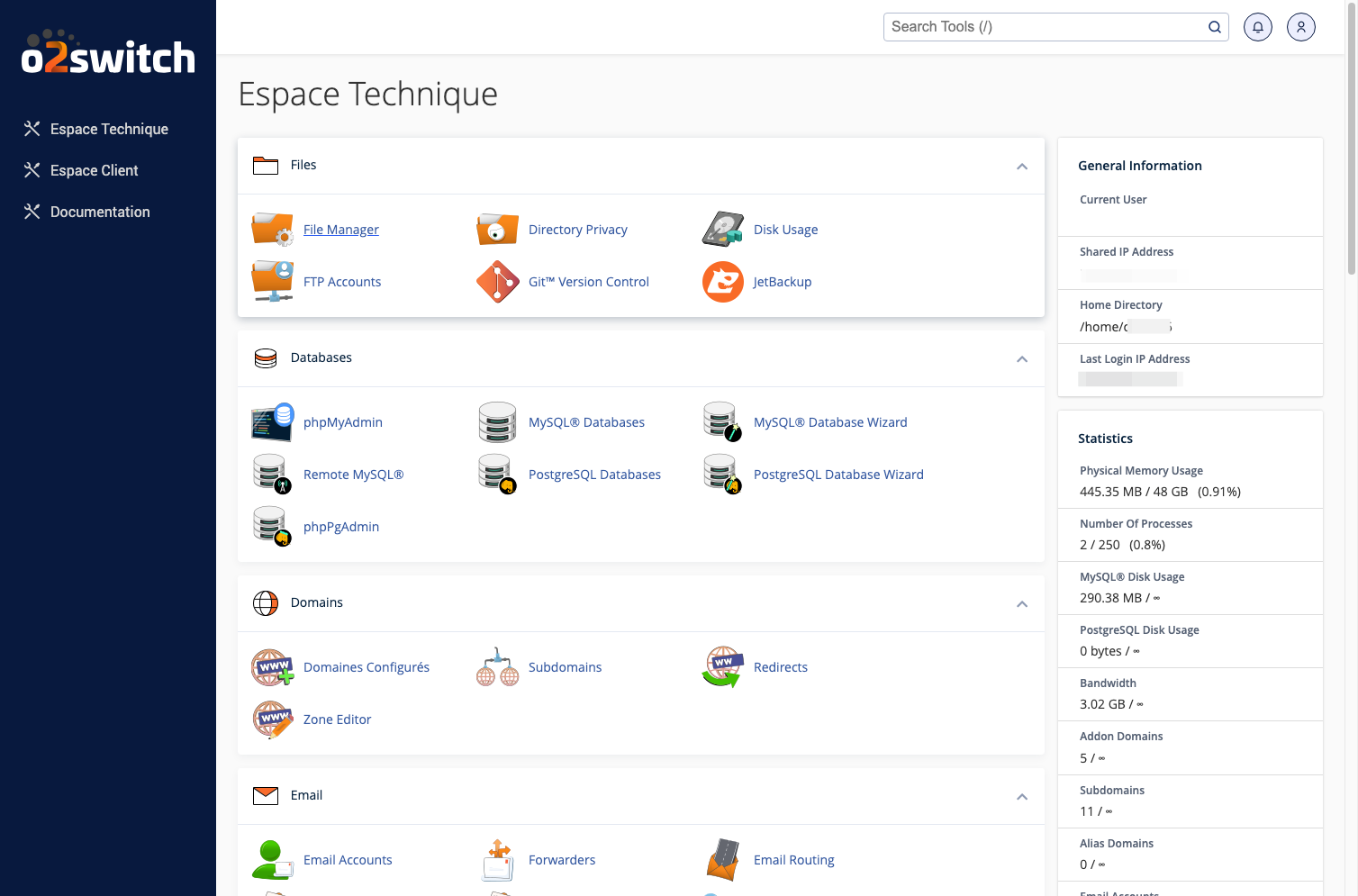
Task: Open the Forwarders link
Action: [562, 860]
